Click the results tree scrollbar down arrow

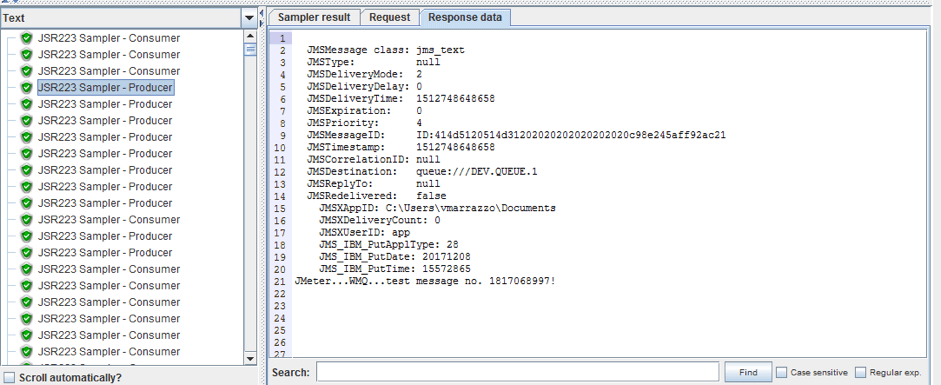(251, 359)
